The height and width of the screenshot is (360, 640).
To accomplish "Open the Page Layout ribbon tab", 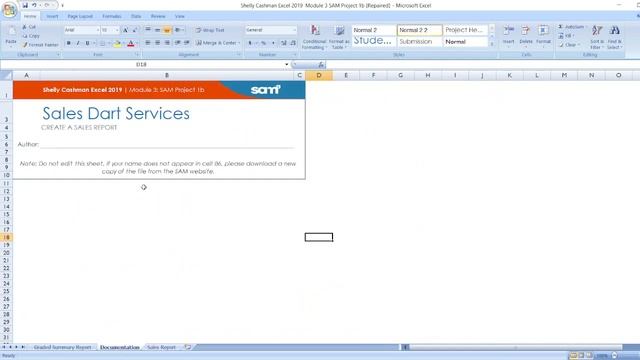I will [x=80, y=16].
